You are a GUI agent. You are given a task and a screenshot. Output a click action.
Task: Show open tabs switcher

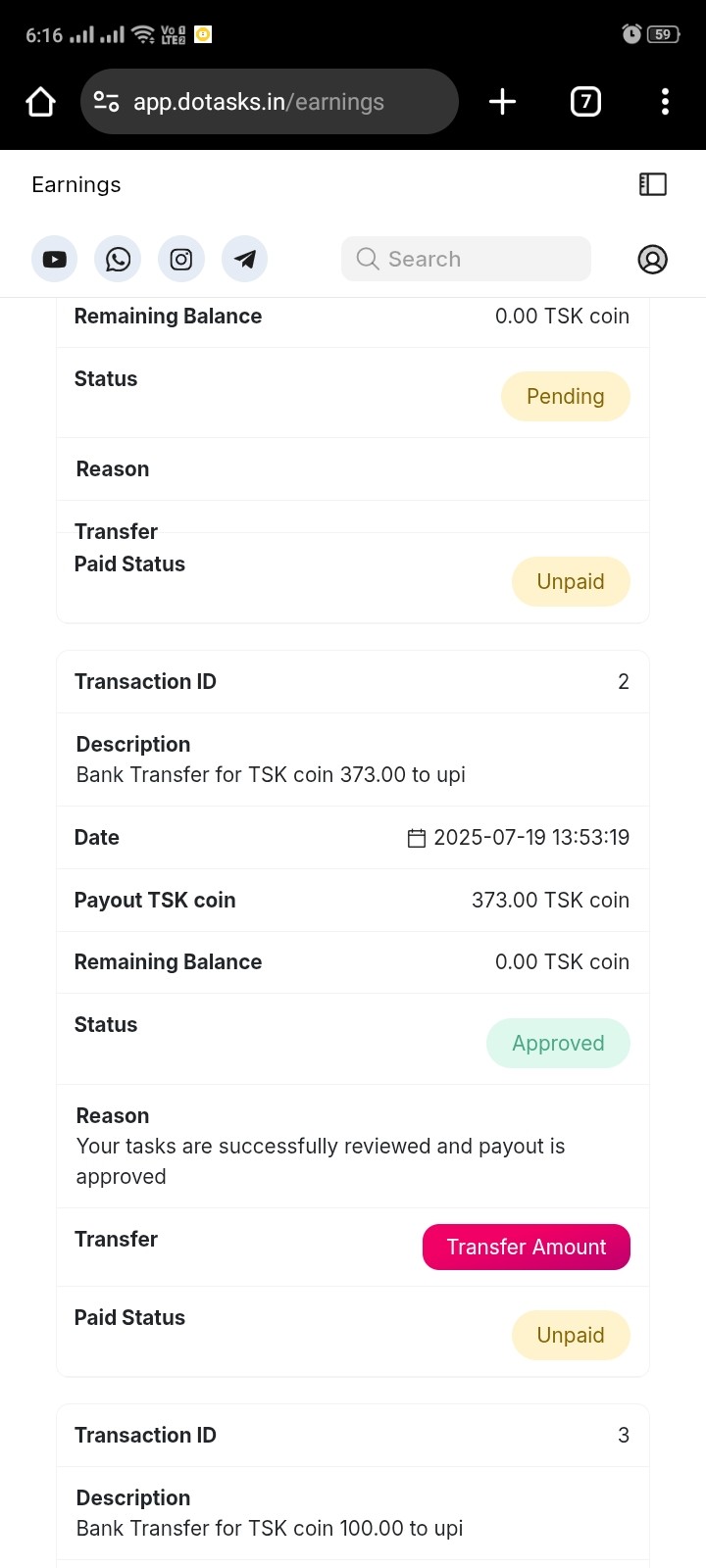coord(585,102)
